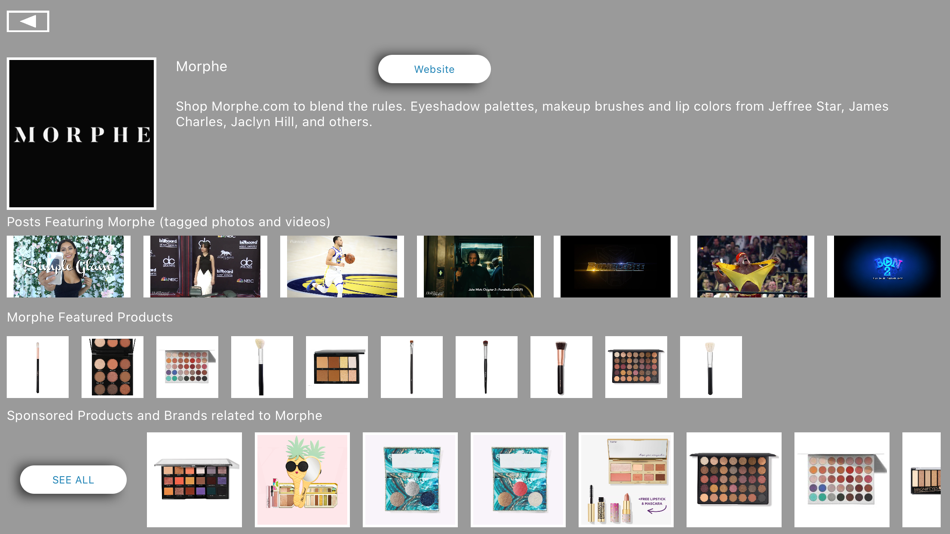Open the John Wick trailer post
This screenshot has height=534, width=950.
[479, 267]
